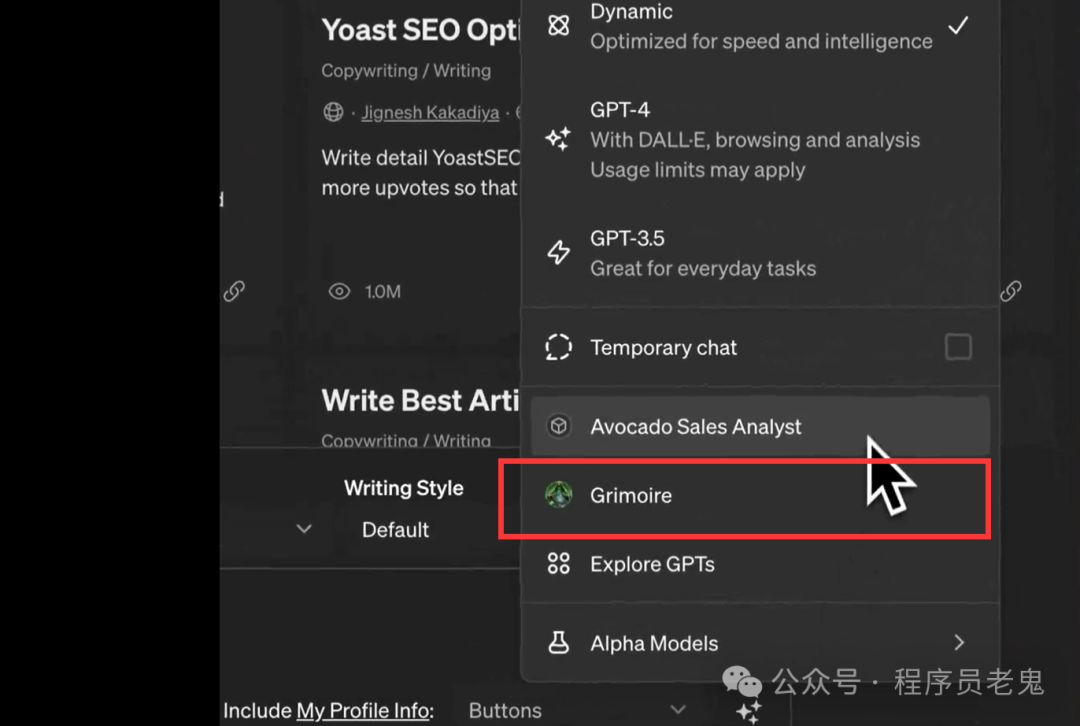
Task: Click the Avocado Sales Analyst cube icon
Action: point(559,426)
